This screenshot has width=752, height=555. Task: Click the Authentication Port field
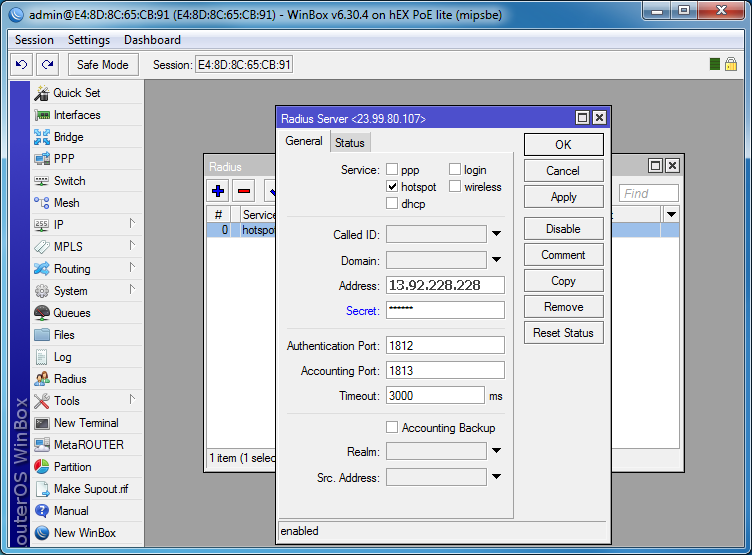click(445, 345)
